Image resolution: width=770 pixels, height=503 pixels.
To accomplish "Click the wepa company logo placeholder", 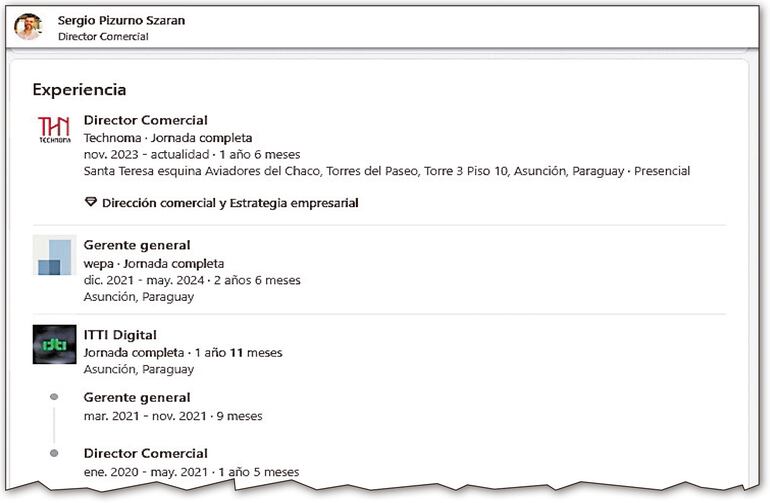I will [x=53, y=257].
